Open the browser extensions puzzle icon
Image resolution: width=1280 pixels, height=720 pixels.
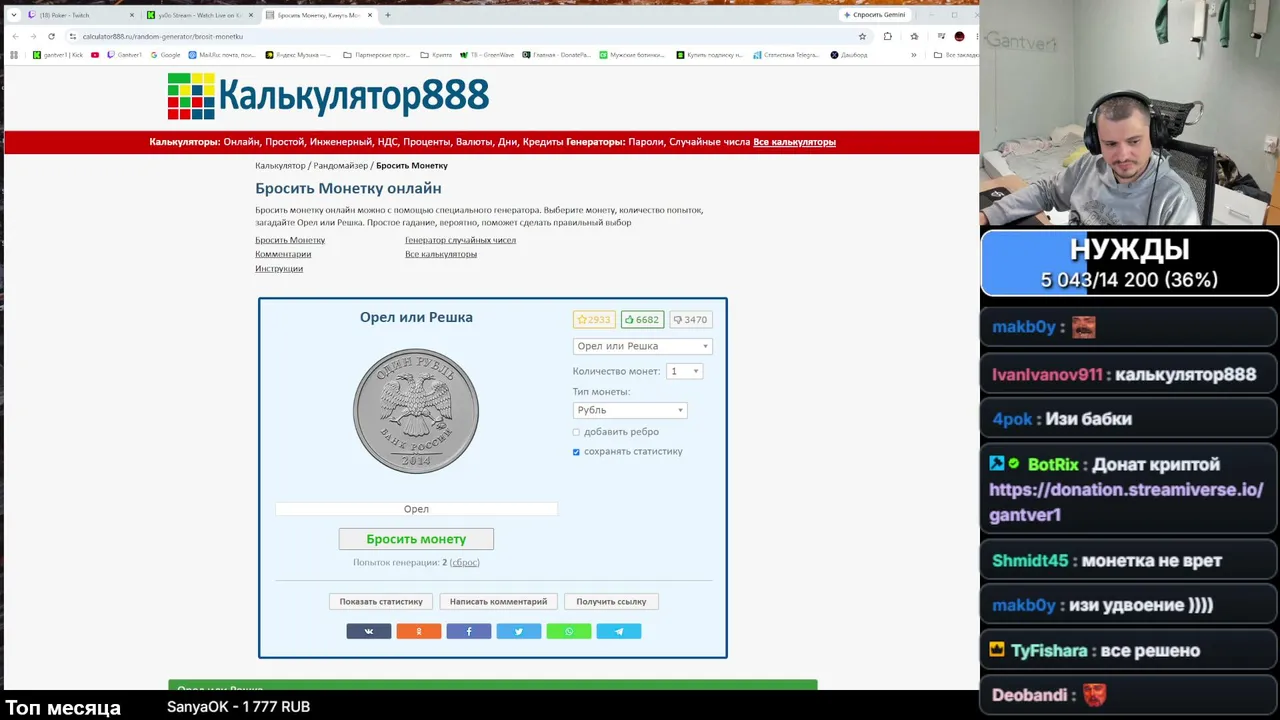pyautogui.click(x=887, y=36)
